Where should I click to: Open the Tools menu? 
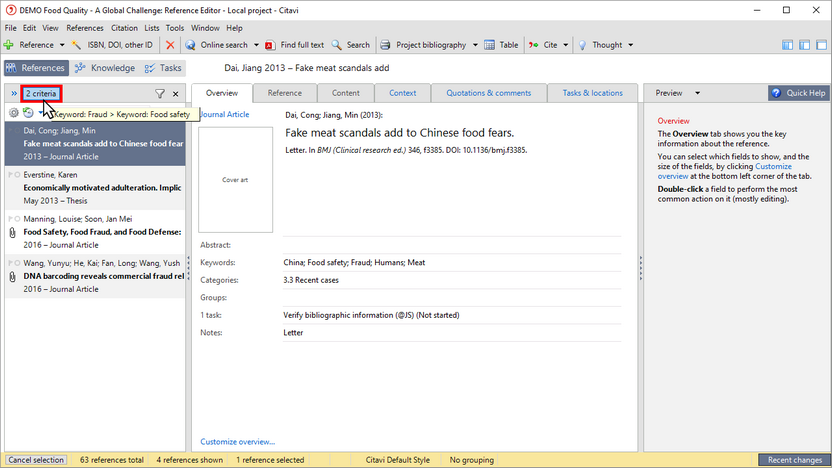pyautogui.click(x=175, y=28)
